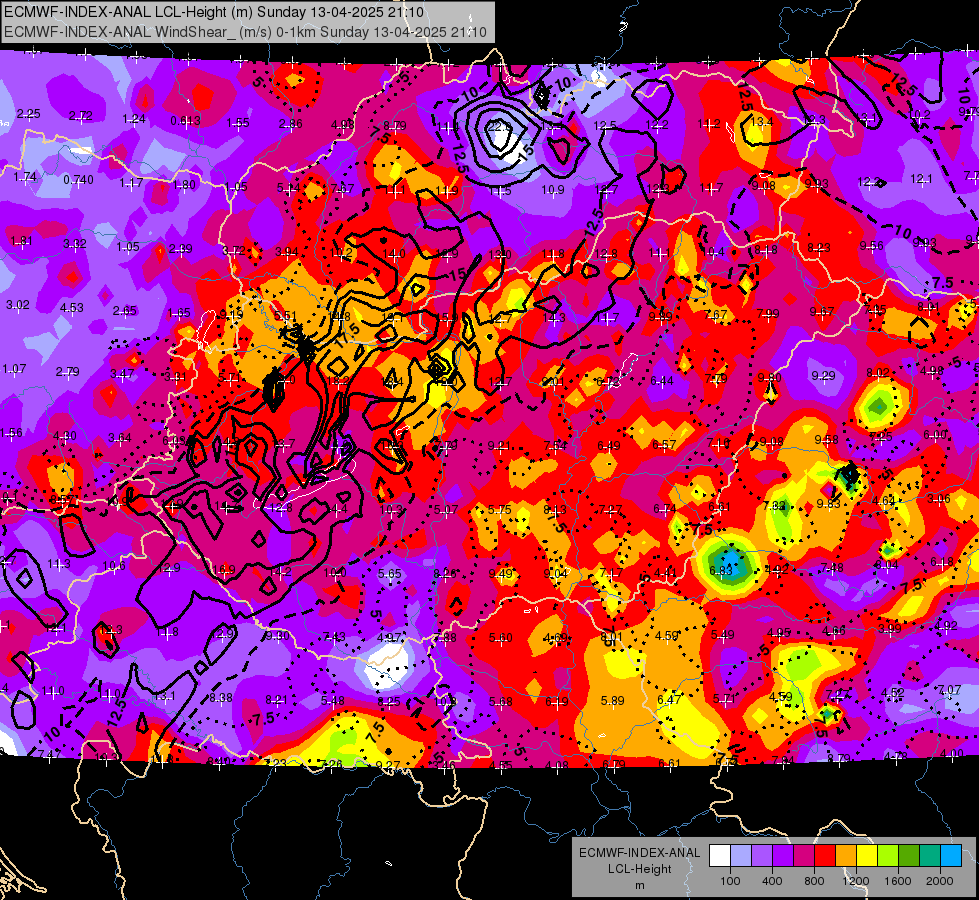979x900 pixels.
Task: Click the WindShear 0-1km title line
Action: 245,32
